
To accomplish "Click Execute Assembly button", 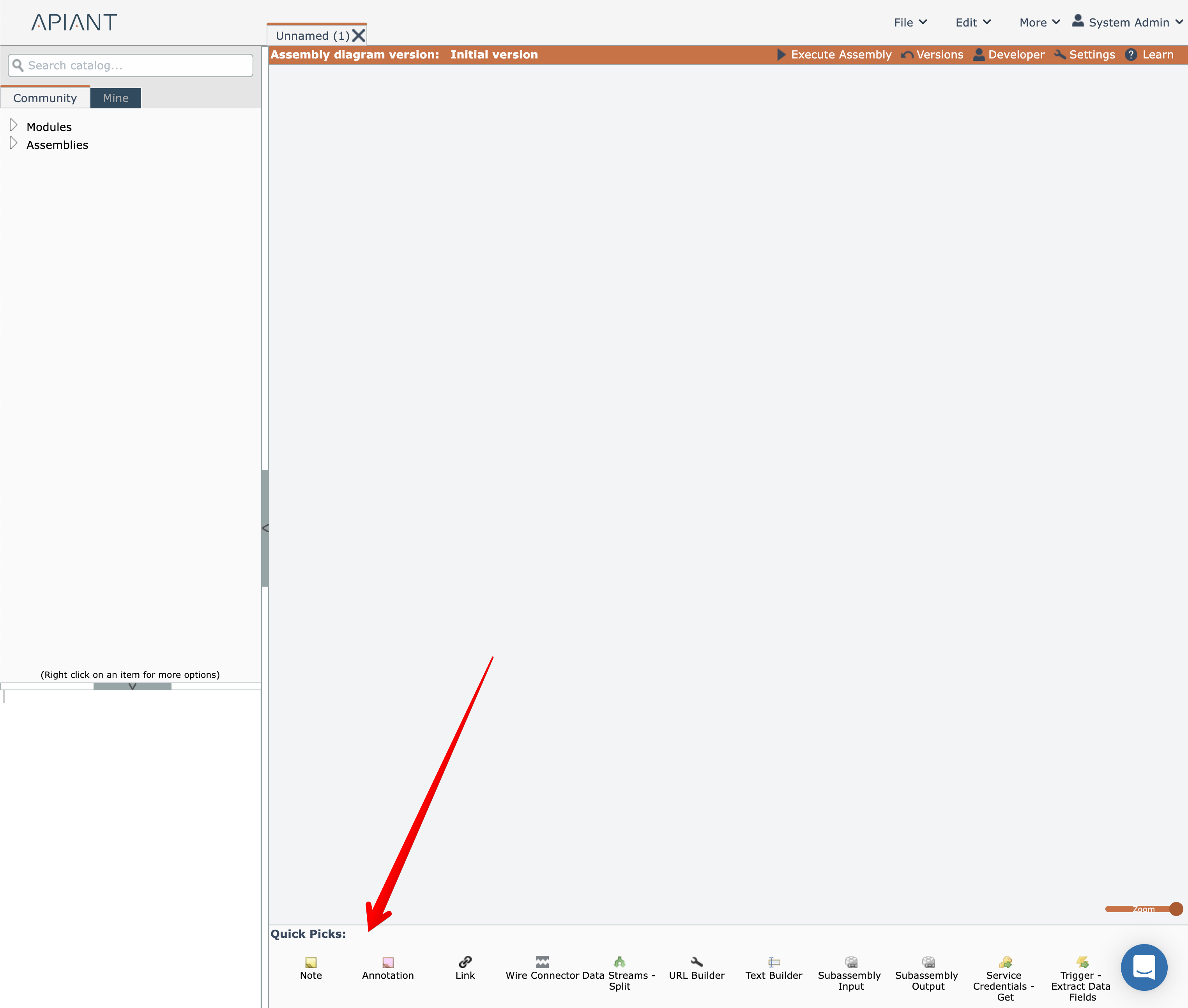I will click(x=834, y=54).
